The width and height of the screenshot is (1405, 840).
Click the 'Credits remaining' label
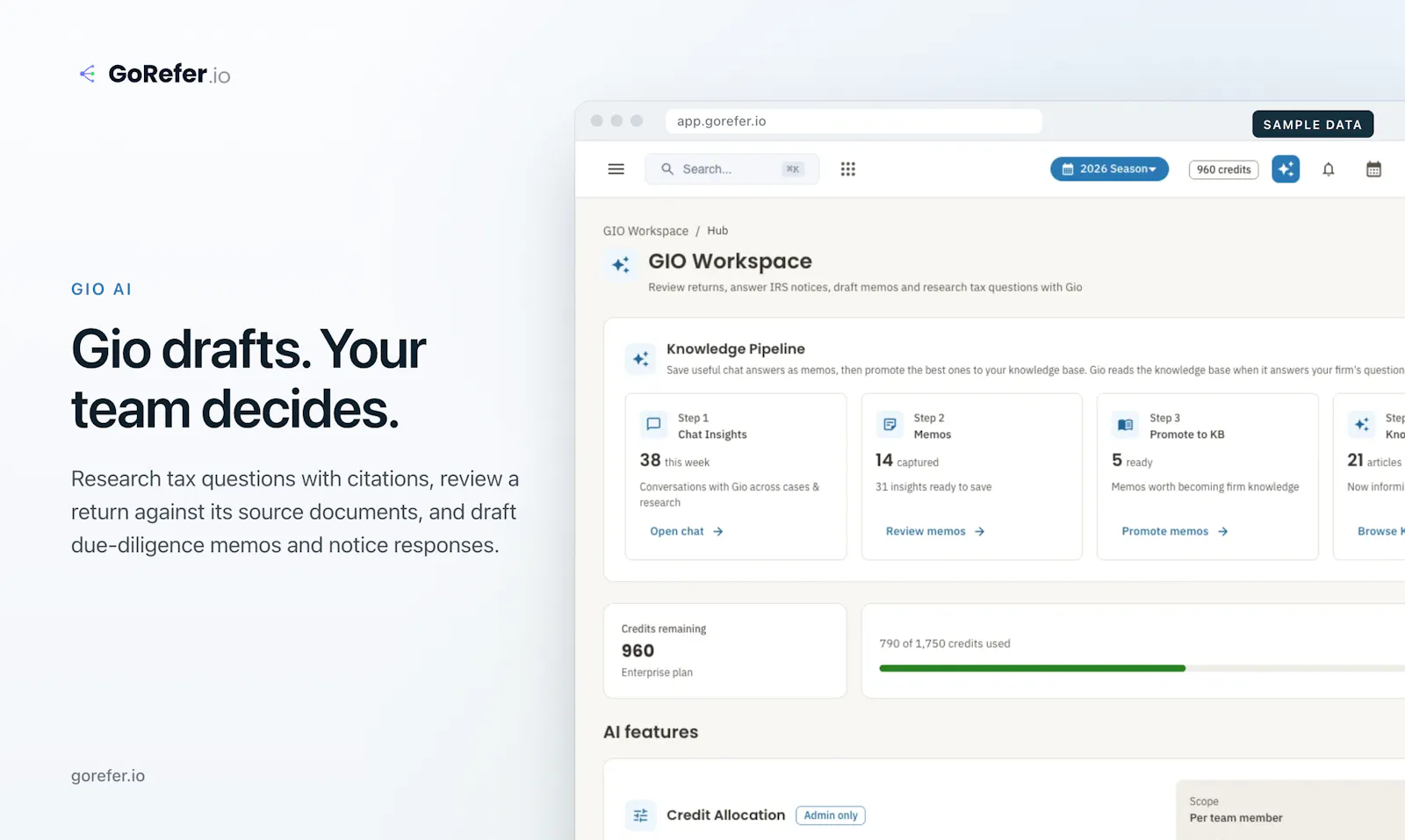[x=664, y=628]
